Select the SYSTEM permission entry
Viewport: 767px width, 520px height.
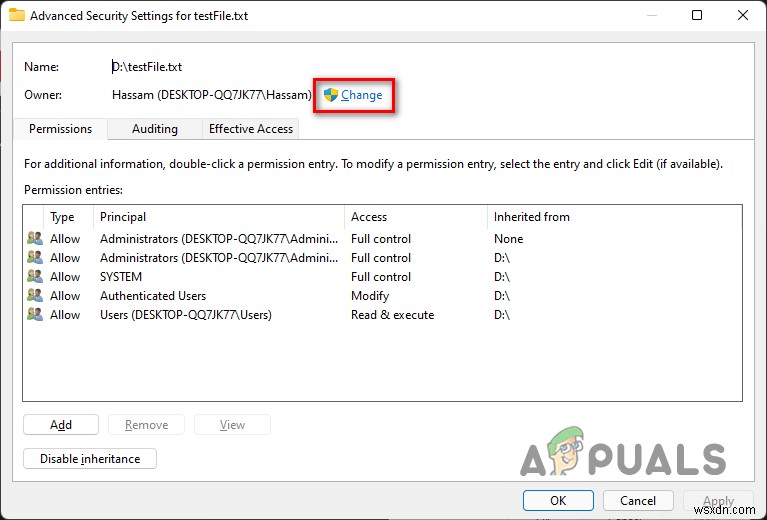point(382,277)
